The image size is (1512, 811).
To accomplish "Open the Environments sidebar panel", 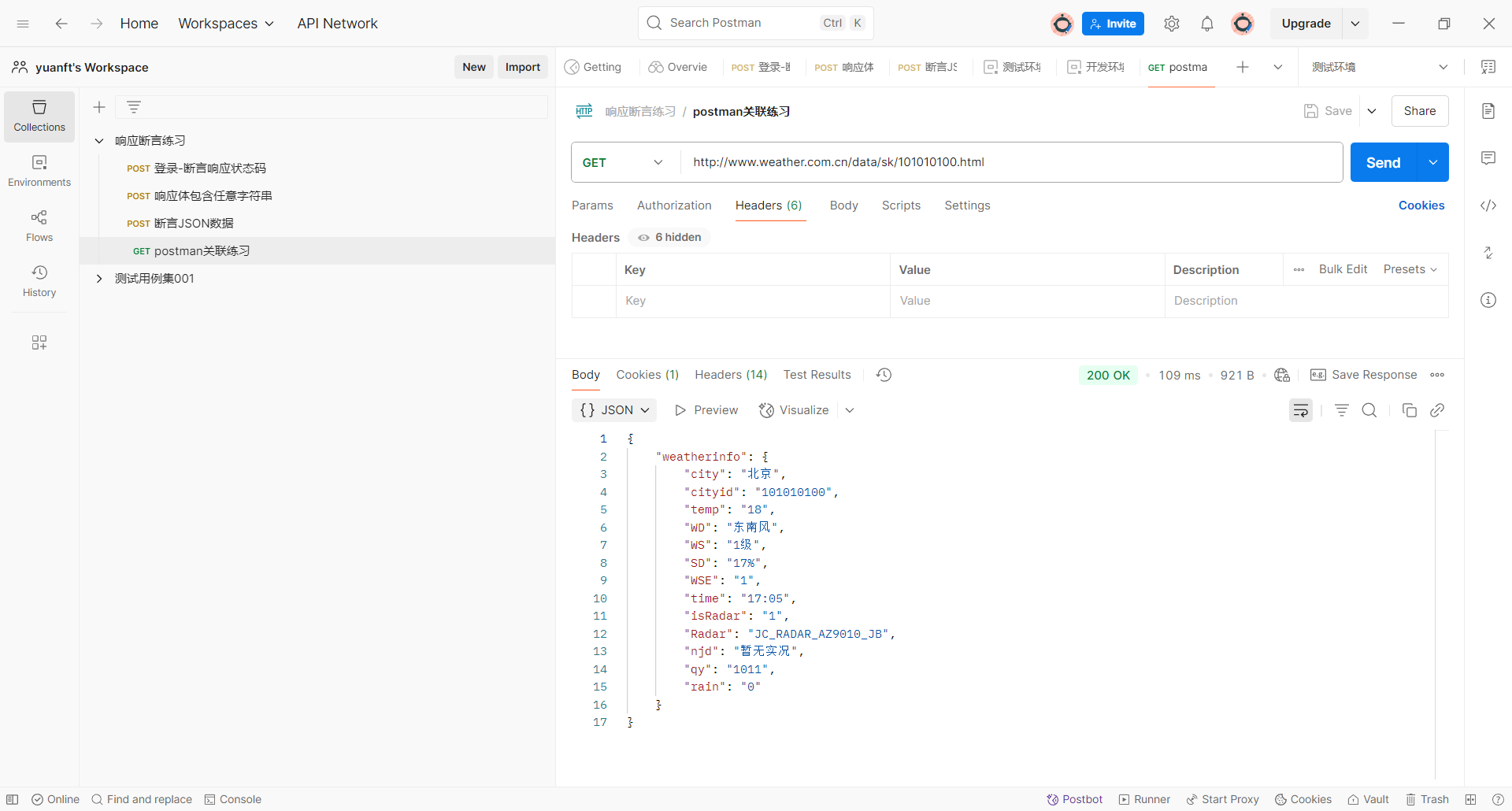I will point(39,171).
